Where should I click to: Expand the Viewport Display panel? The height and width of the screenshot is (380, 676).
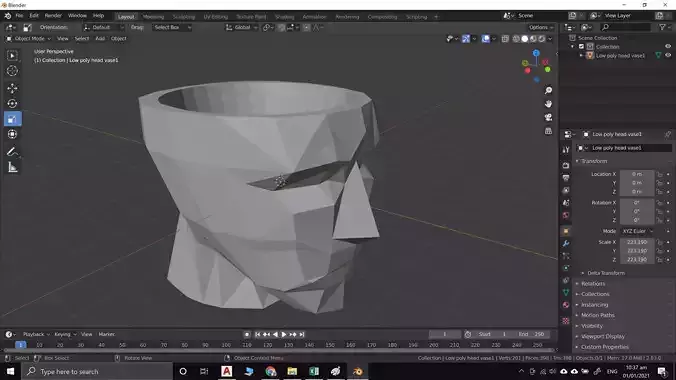(x=602, y=336)
